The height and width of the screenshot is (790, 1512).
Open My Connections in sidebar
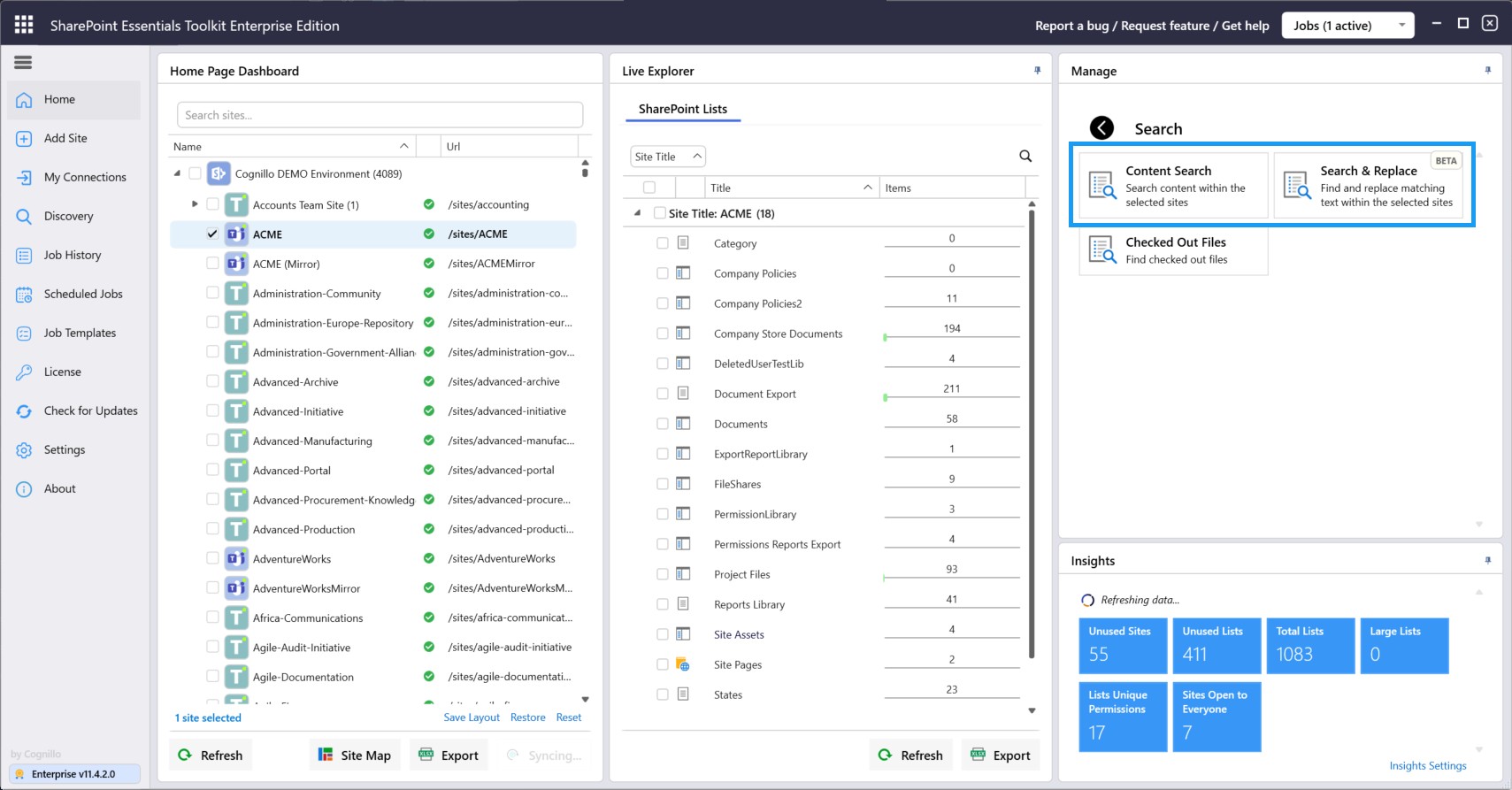coord(74,178)
